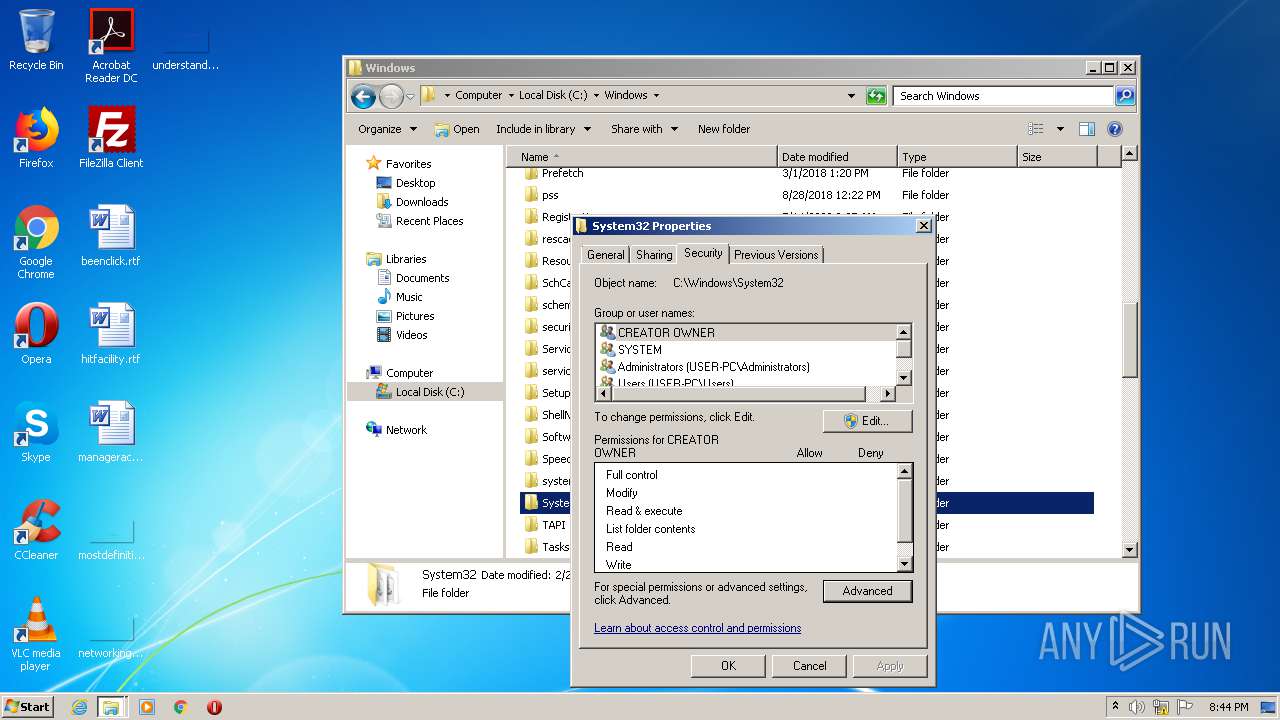This screenshot has height=720, width=1280.
Task: Expand Local Disk (C:) breadcrumb arrow
Action: click(x=596, y=96)
